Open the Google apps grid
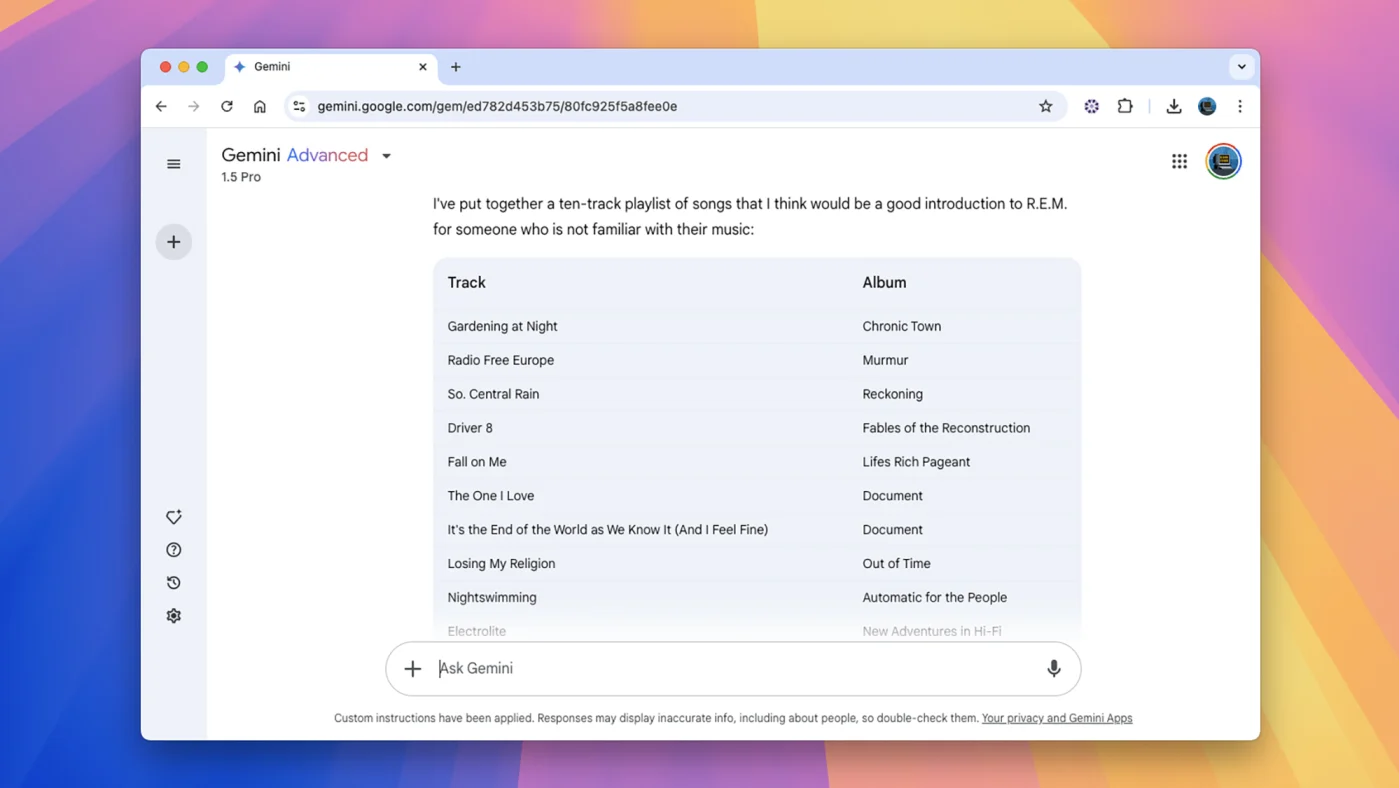 [1179, 161]
